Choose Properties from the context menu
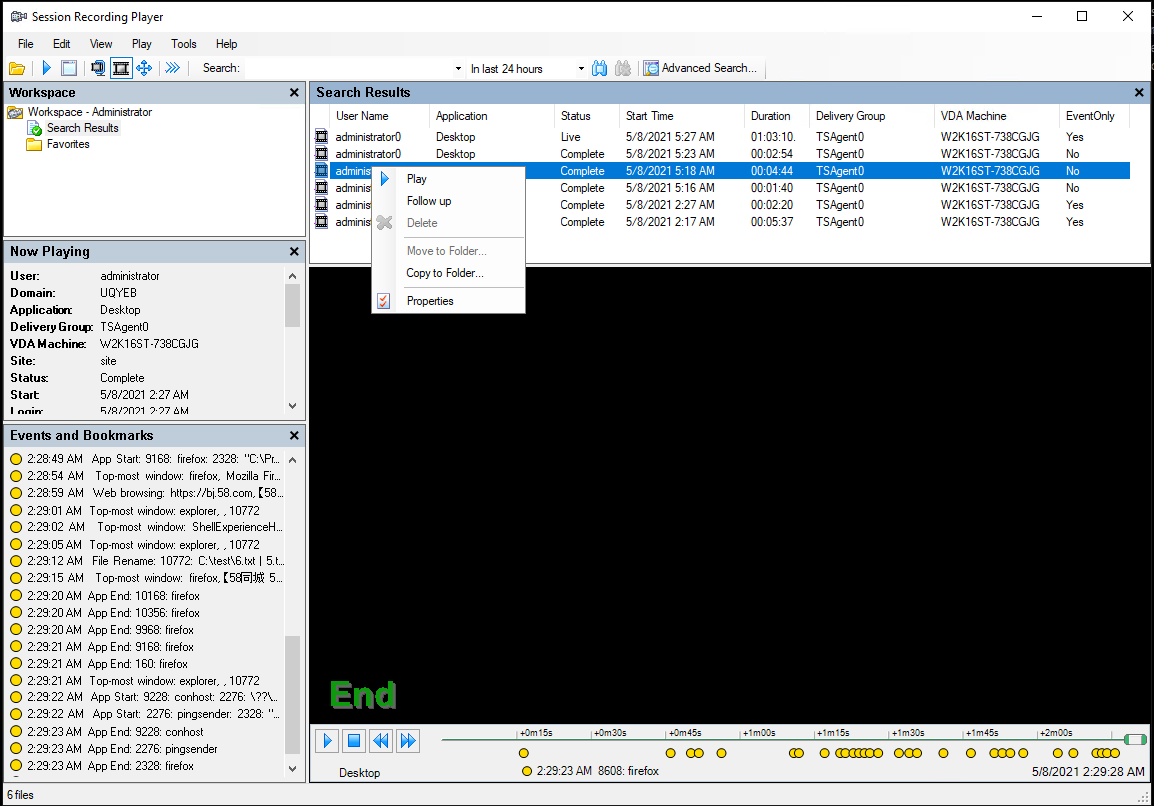This screenshot has width=1154, height=806. pyautogui.click(x=430, y=301)
